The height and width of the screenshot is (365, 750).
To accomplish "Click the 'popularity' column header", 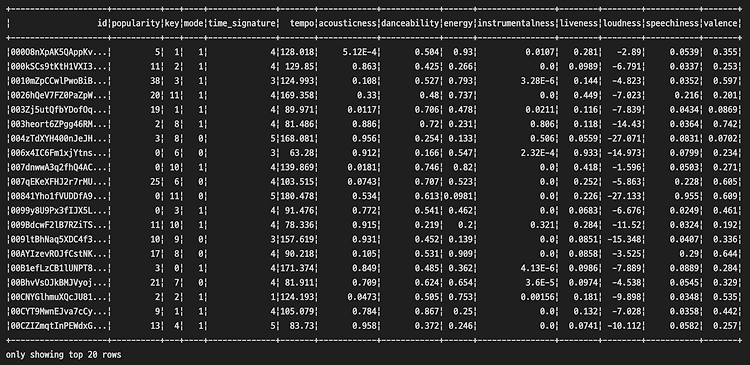I will pos(136,23).
